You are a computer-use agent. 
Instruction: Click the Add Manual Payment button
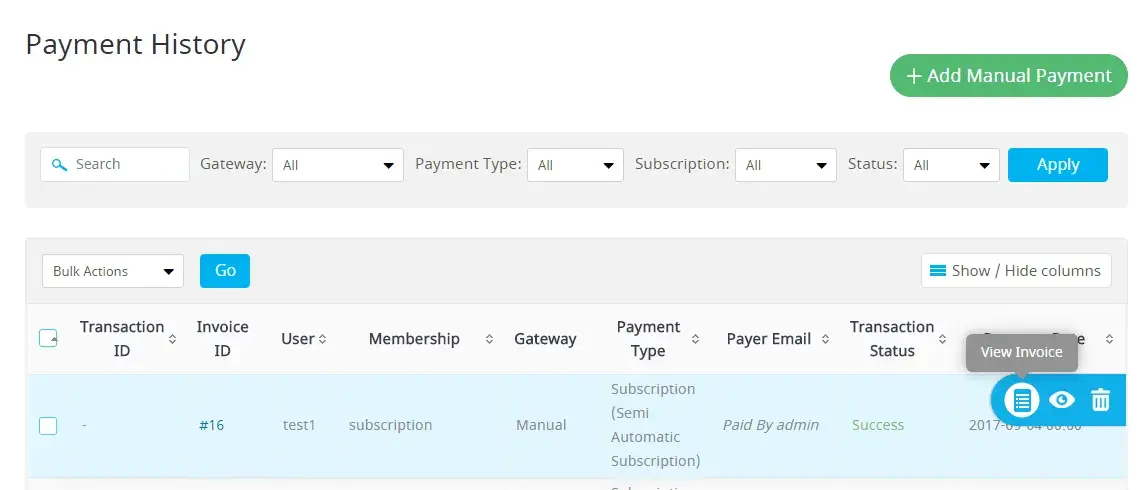coord(1008,76)
